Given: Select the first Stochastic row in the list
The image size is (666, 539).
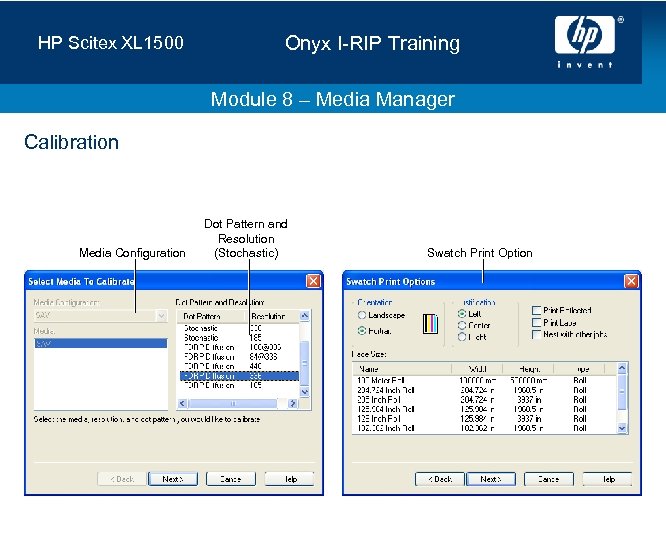Looking at the screenshot, I should [x=238, y=328].
